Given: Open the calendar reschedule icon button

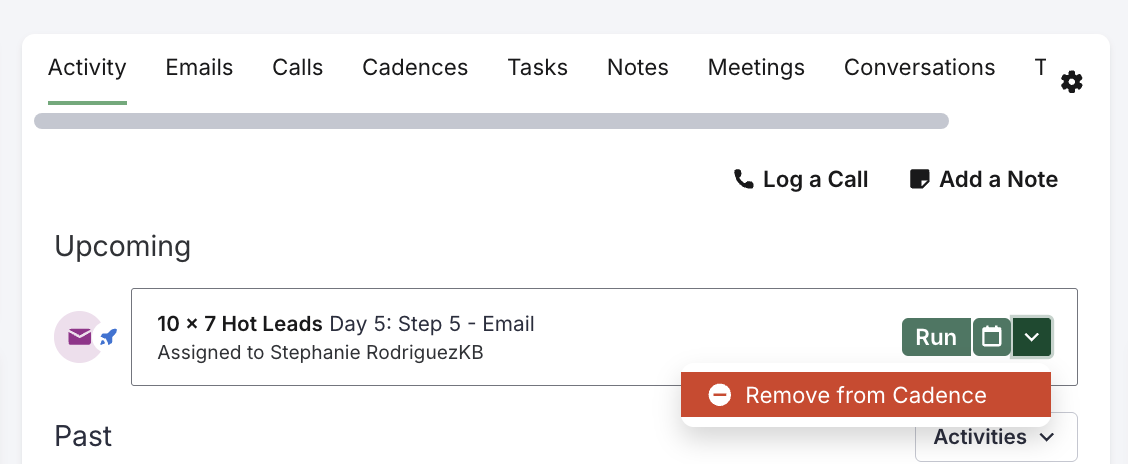Looking at the screenshot, I should pos(992,337).
